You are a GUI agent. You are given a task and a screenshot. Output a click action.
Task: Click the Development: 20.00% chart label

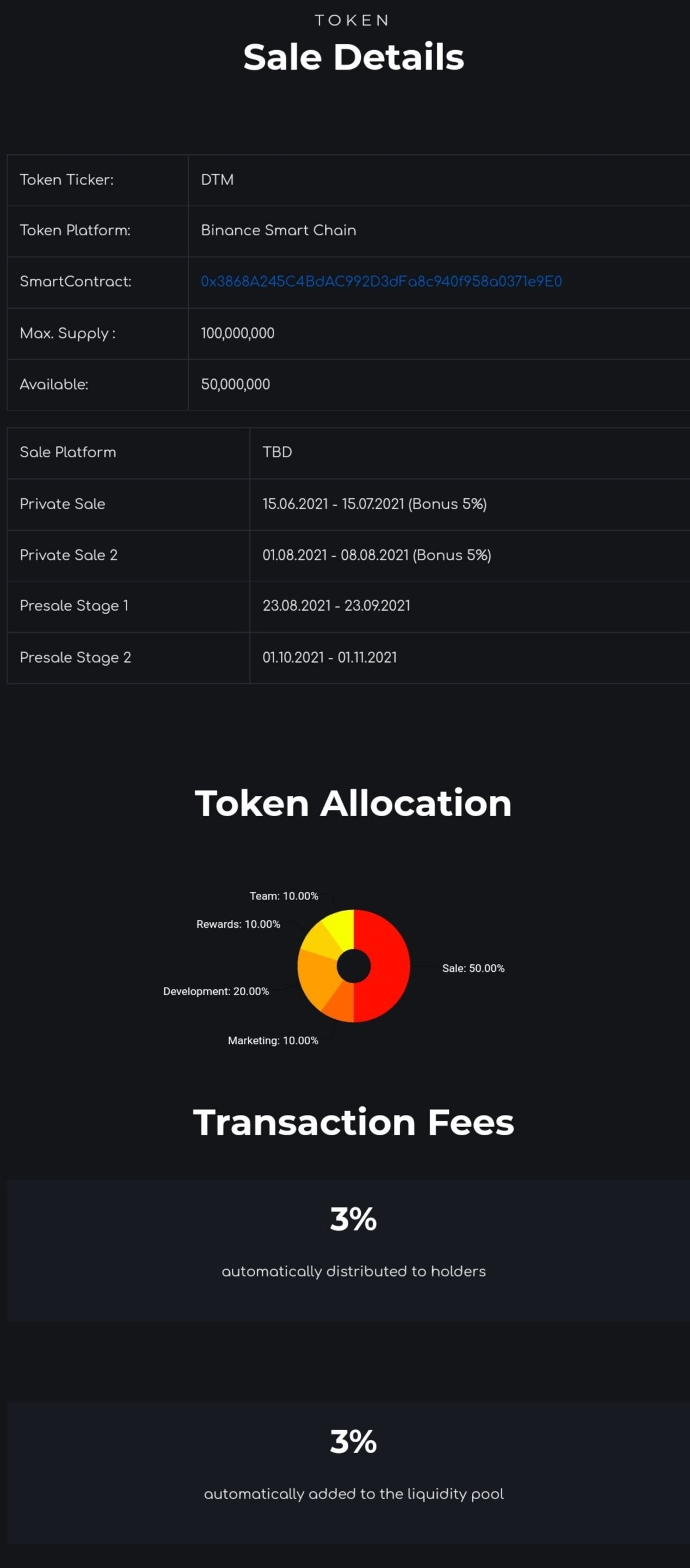click(216, 991)
